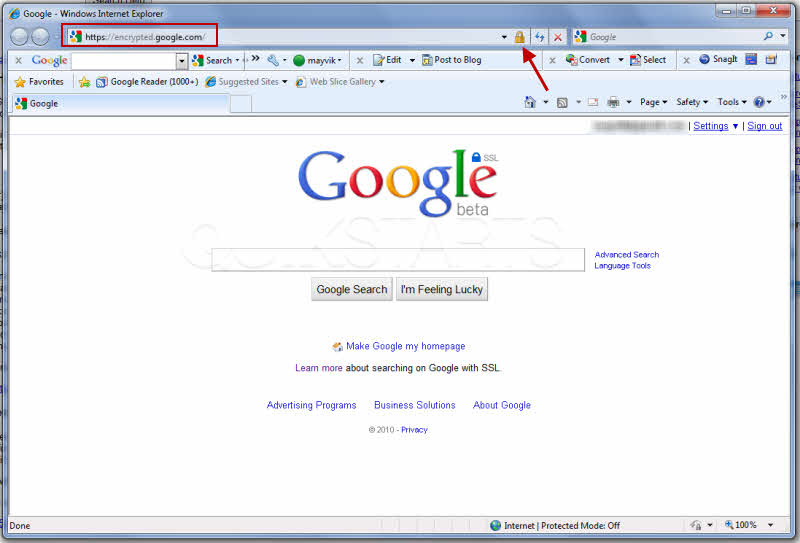Click the Learn more link about SSL
The width and height of the screenshot is (800, 543).
[x=318, y=367]
